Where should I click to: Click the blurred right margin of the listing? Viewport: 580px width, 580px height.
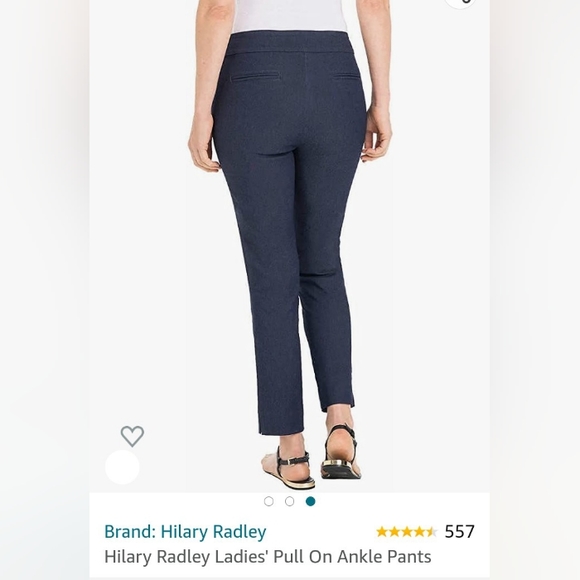tap(535, 290)
